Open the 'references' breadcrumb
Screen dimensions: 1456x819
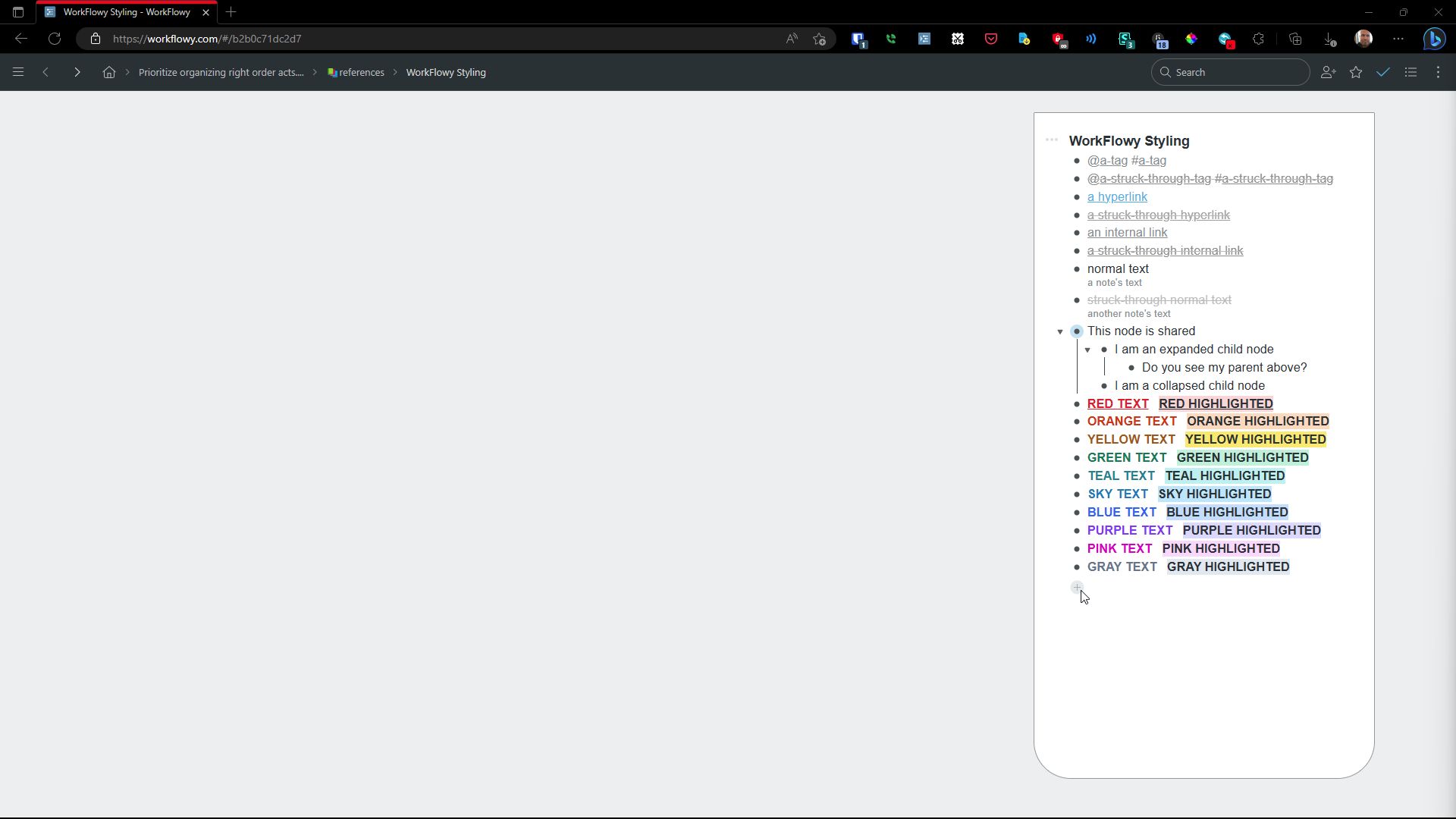pos(356,72)
